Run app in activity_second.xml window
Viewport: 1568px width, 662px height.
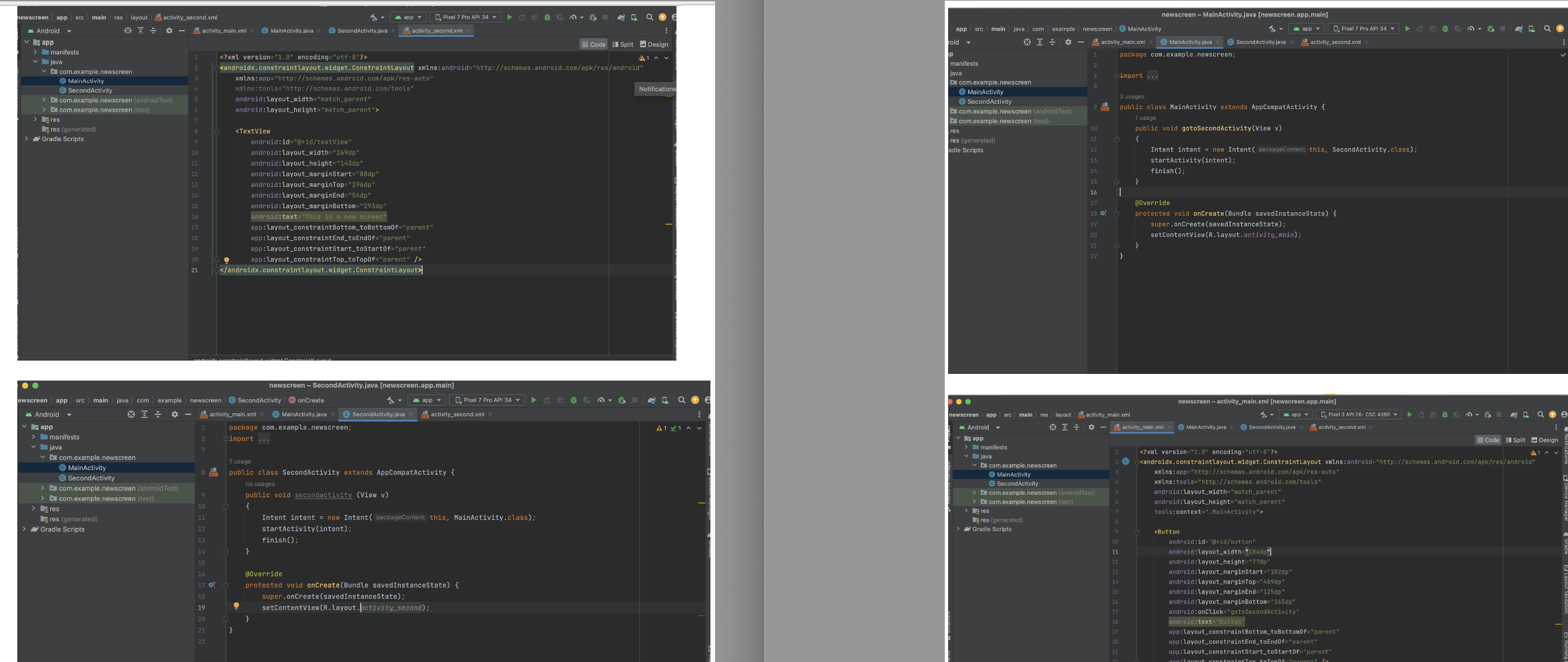(509, 17)
